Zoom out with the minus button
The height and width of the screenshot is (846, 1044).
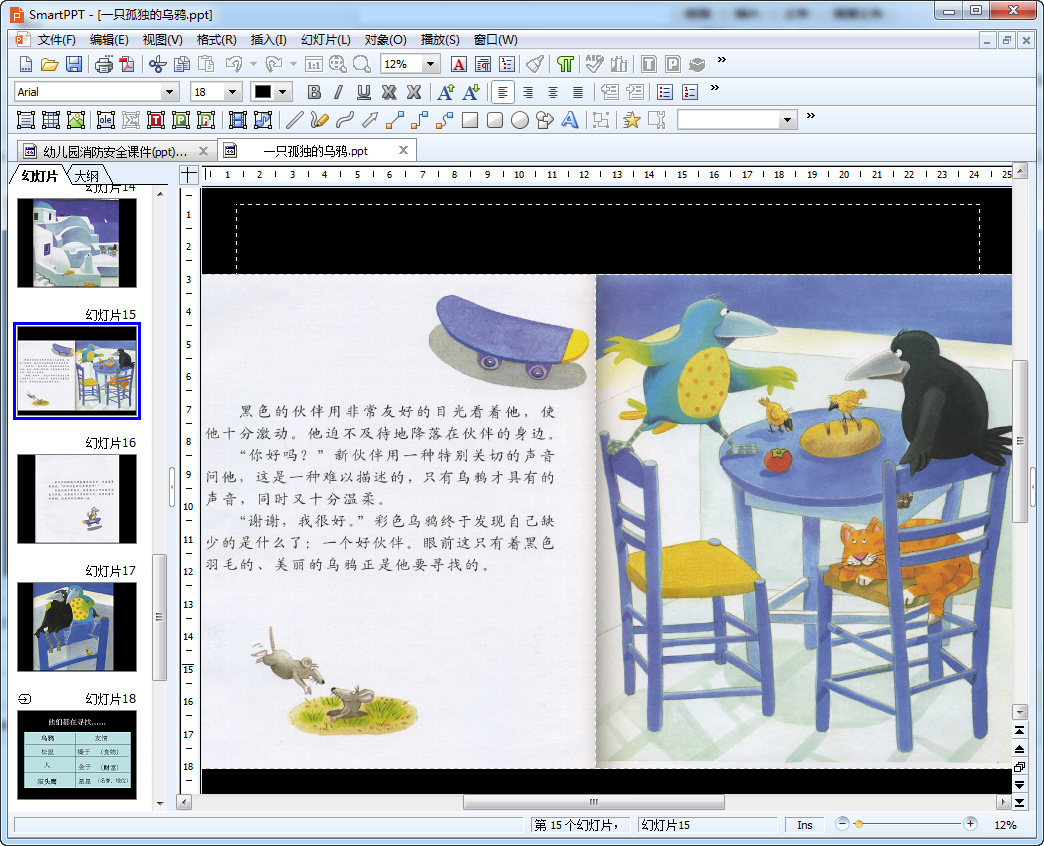pyautogui.click(x=842, y=824)
